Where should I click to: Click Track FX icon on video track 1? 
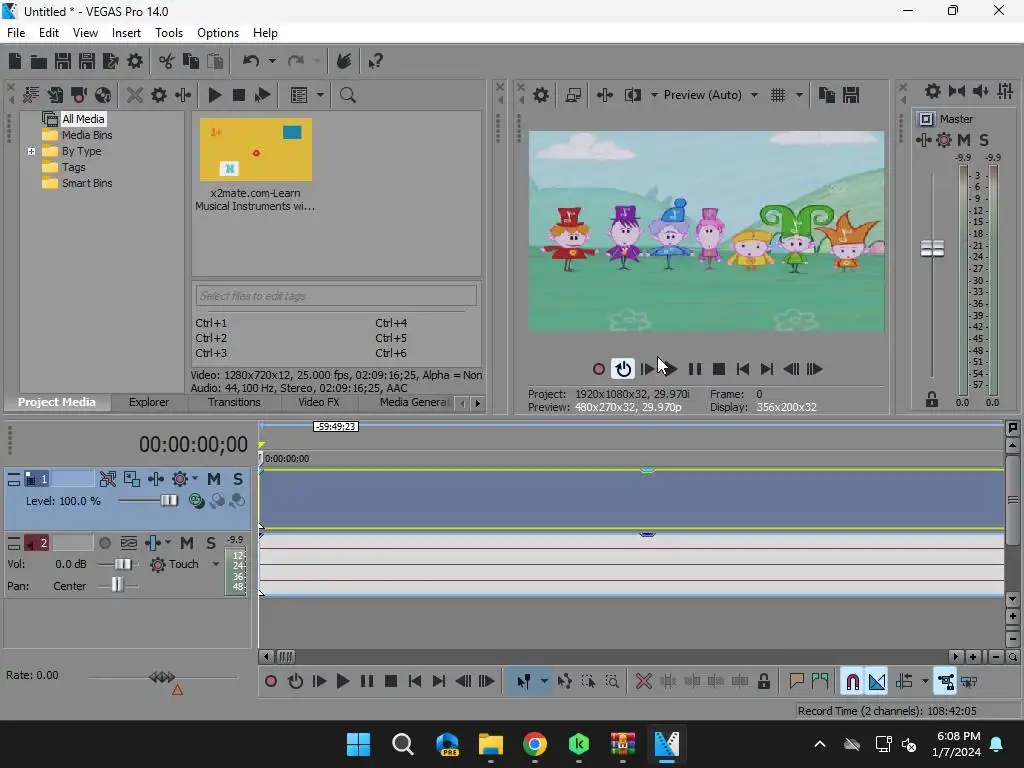(155, 479)
